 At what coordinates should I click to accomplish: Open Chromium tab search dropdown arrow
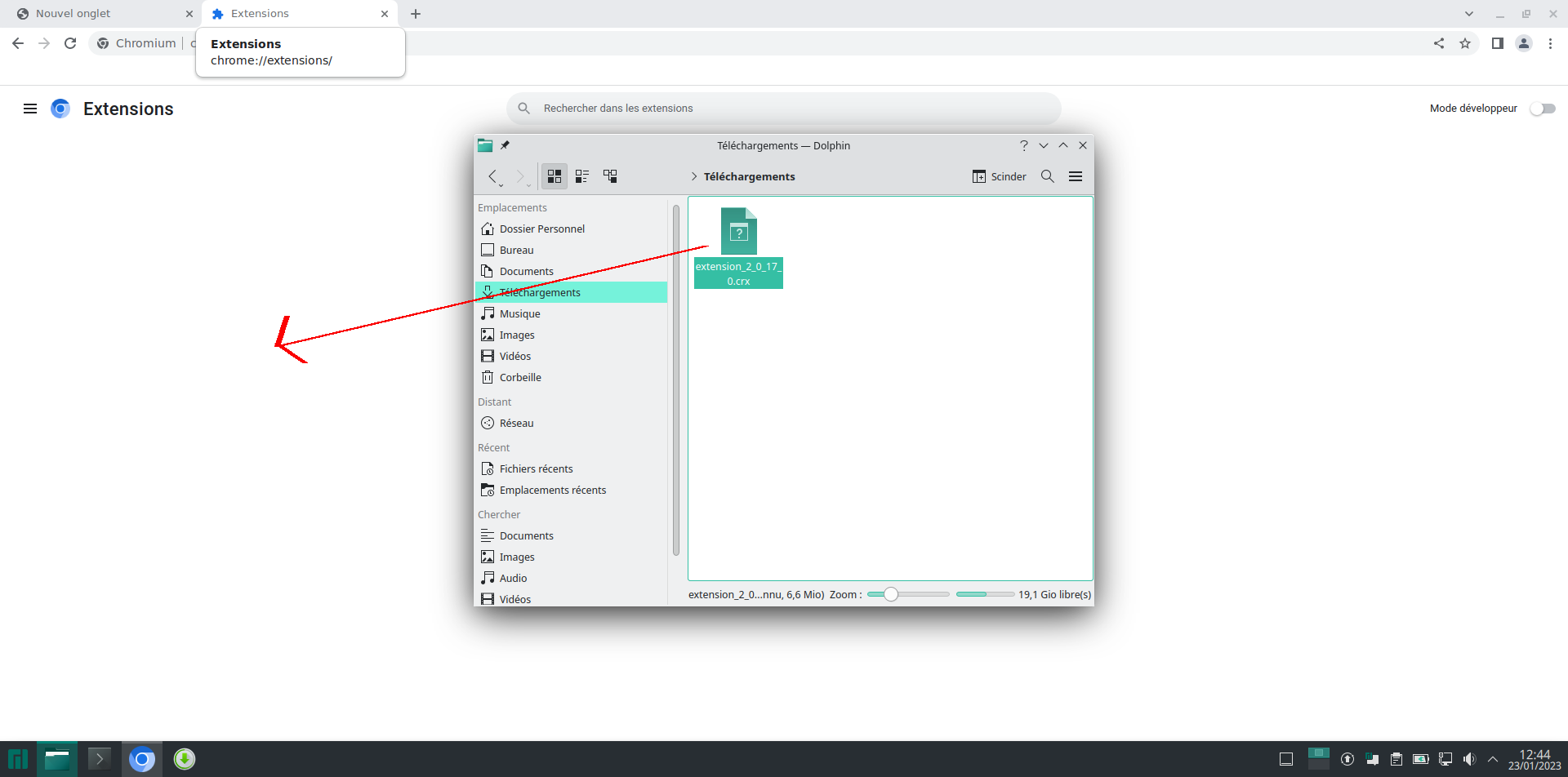(x=1469, y=14)
